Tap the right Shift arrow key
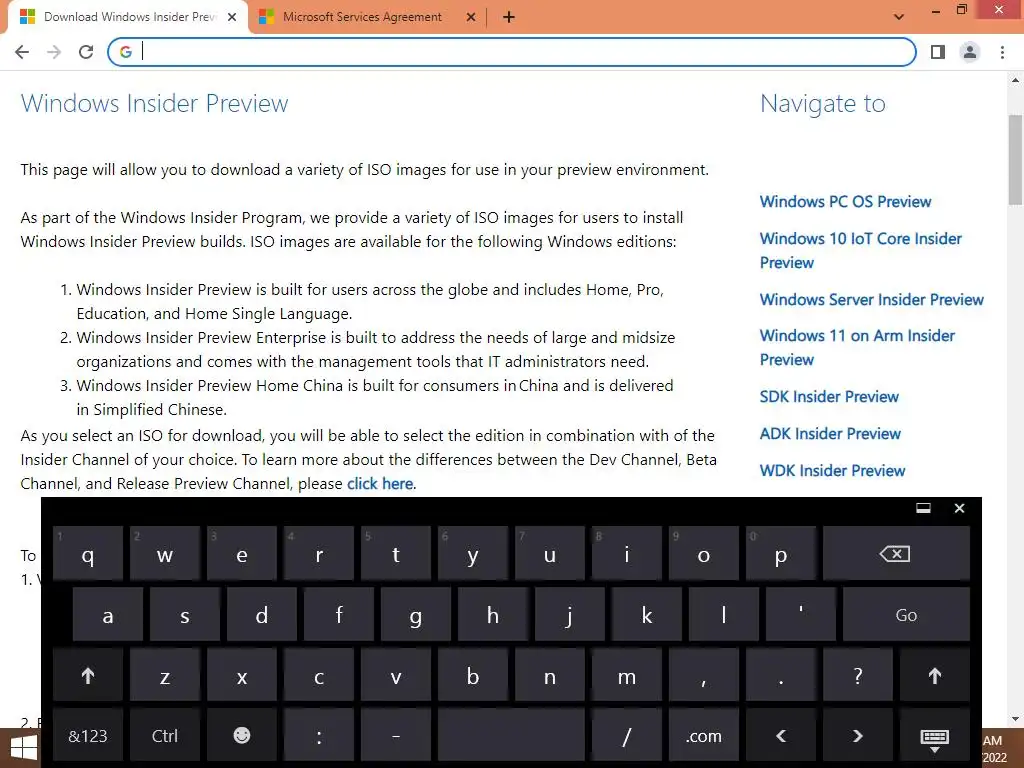This screenshot has height=768, width=1024. coord(935,676)
